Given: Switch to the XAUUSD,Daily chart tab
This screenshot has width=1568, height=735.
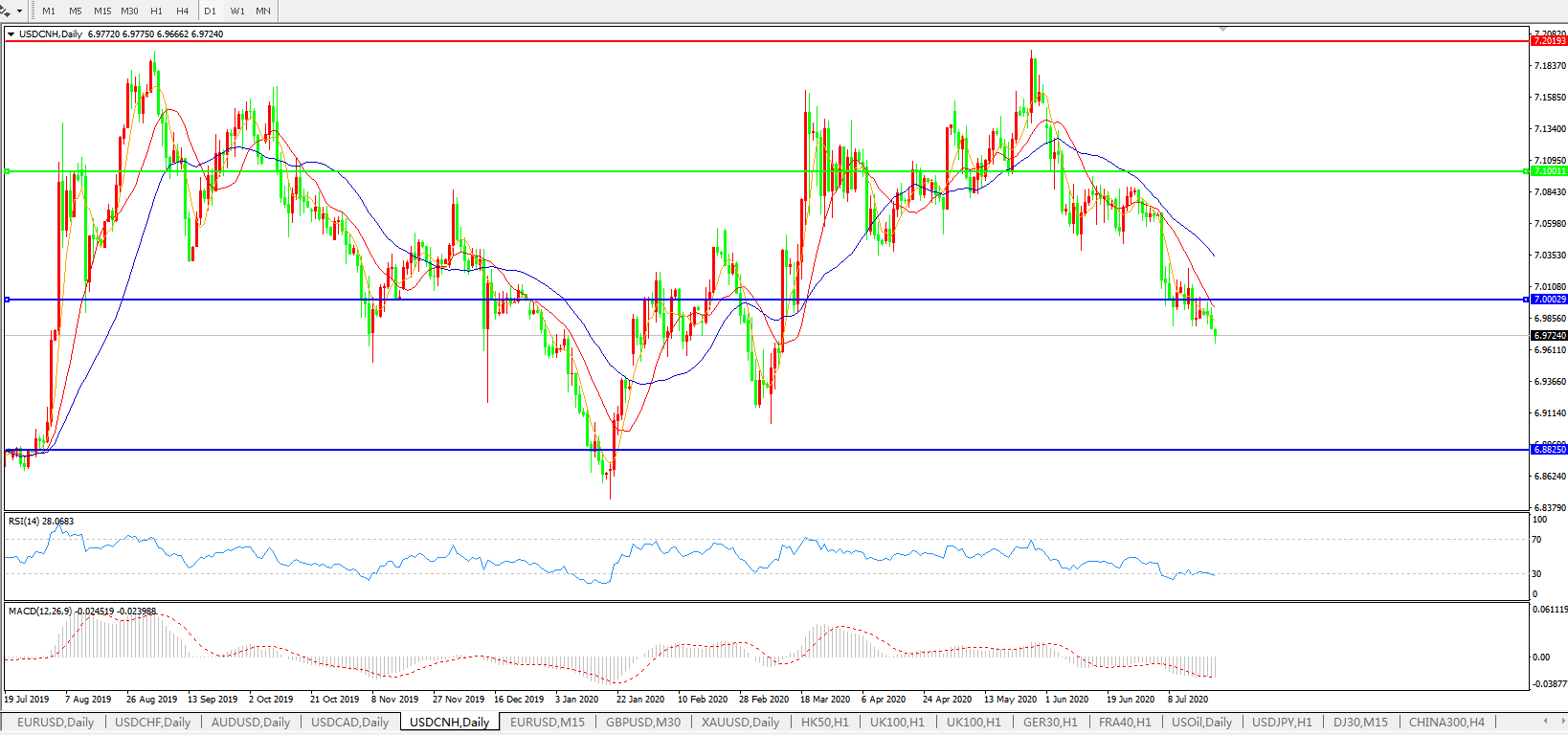Looking at the screenshot, I should (x=740, y=723).
